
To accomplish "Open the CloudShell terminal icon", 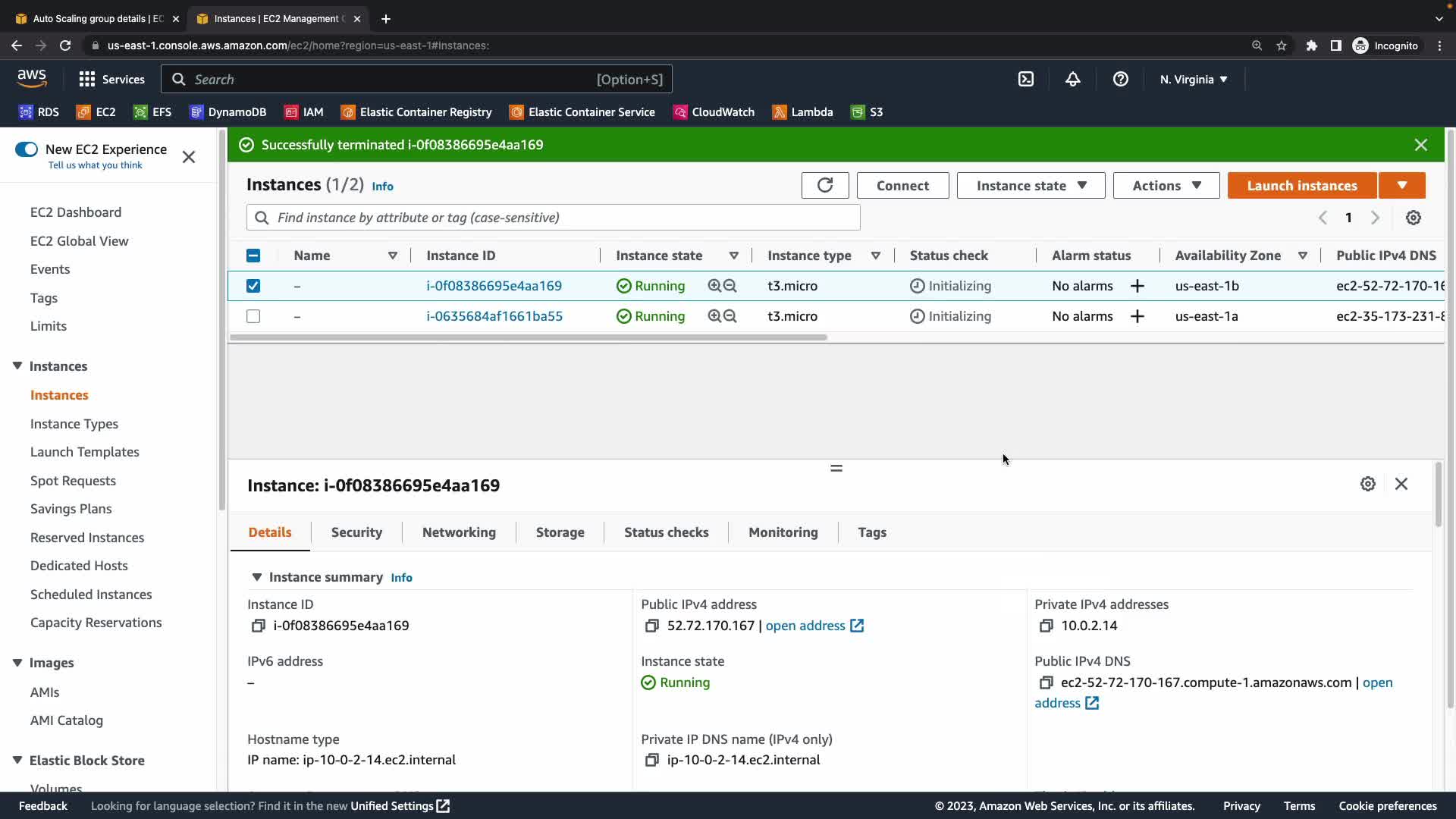I will point(1025,79).
